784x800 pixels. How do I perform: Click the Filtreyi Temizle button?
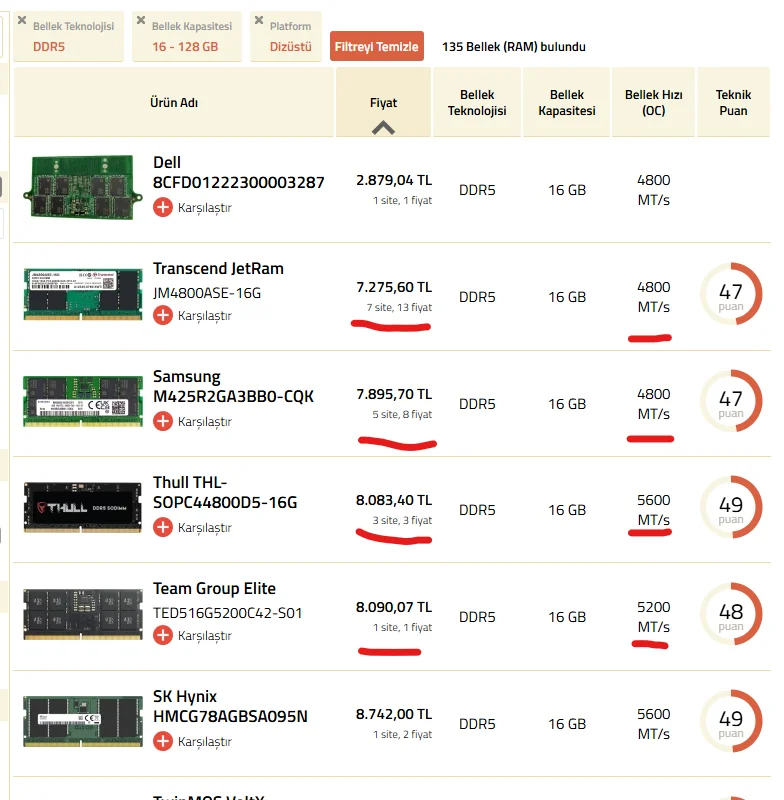[x=376, y=46]
